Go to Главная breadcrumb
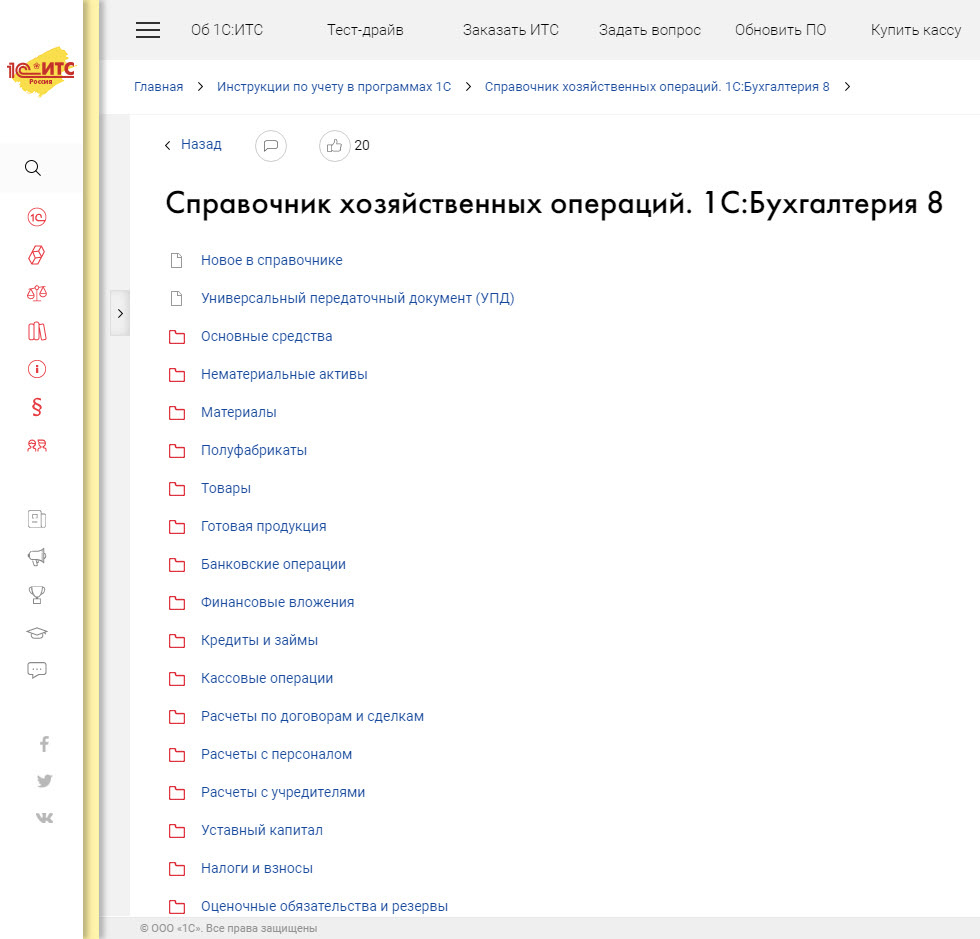The image size is (980, 939). [158, 87]
